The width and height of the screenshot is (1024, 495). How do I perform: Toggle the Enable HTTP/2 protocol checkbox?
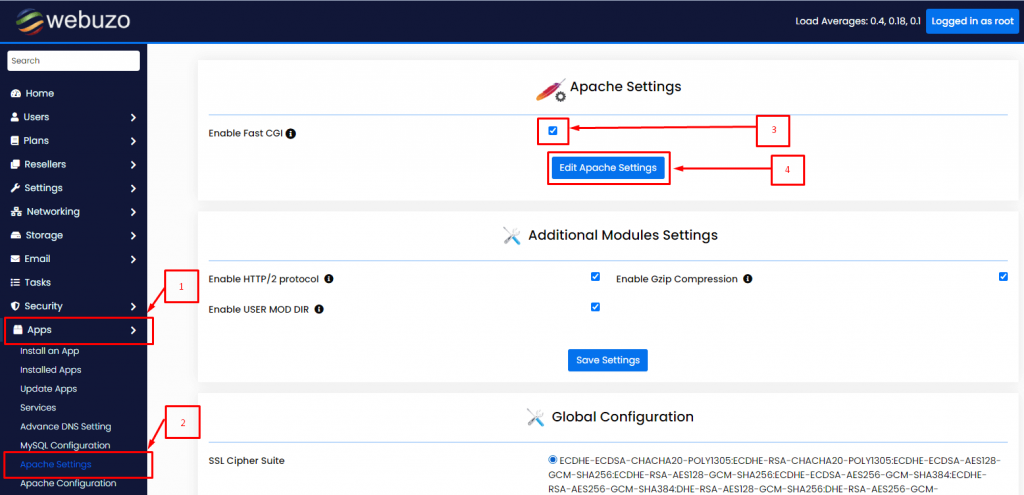click(595, 276)
